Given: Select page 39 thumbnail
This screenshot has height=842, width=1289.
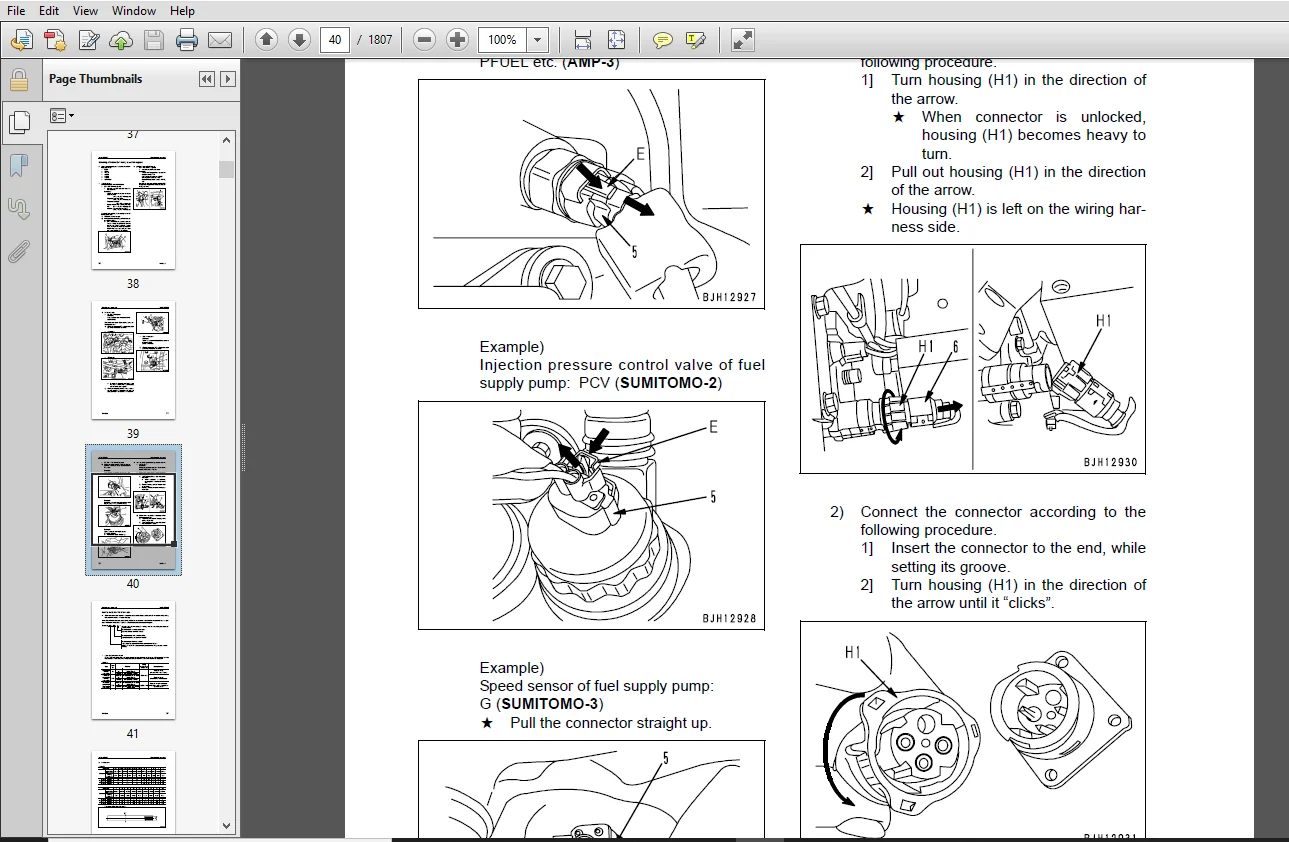Looking at the screenshot, I should (133, 360).
